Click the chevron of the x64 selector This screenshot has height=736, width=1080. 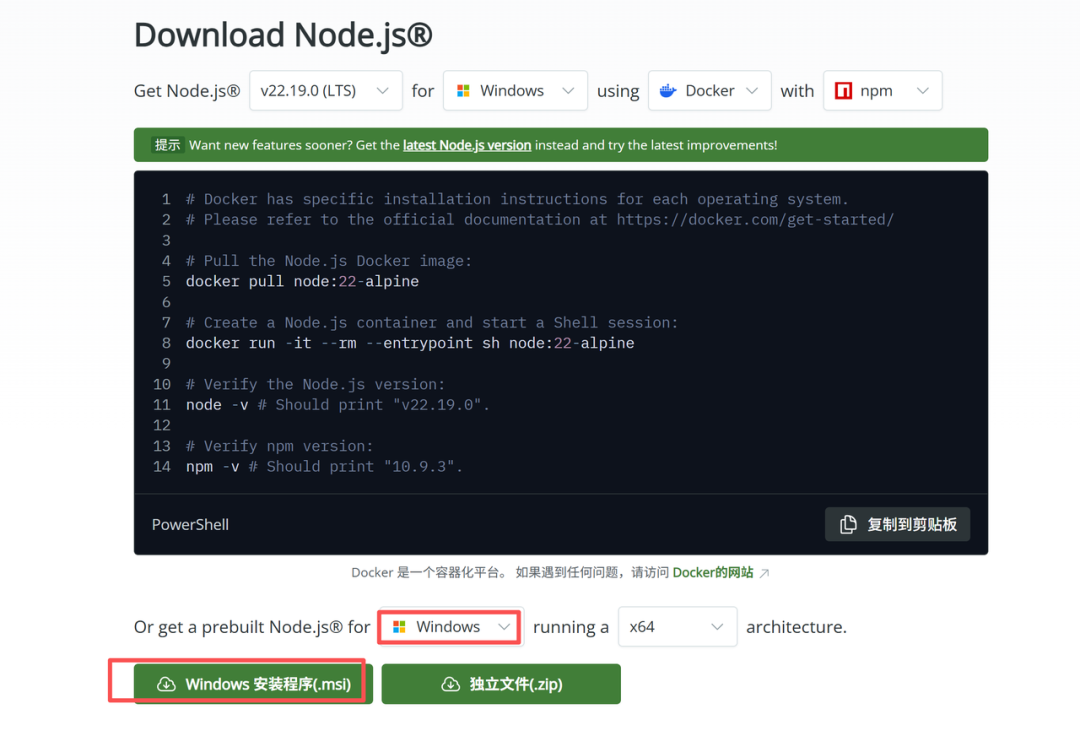[x=717, y=627]
